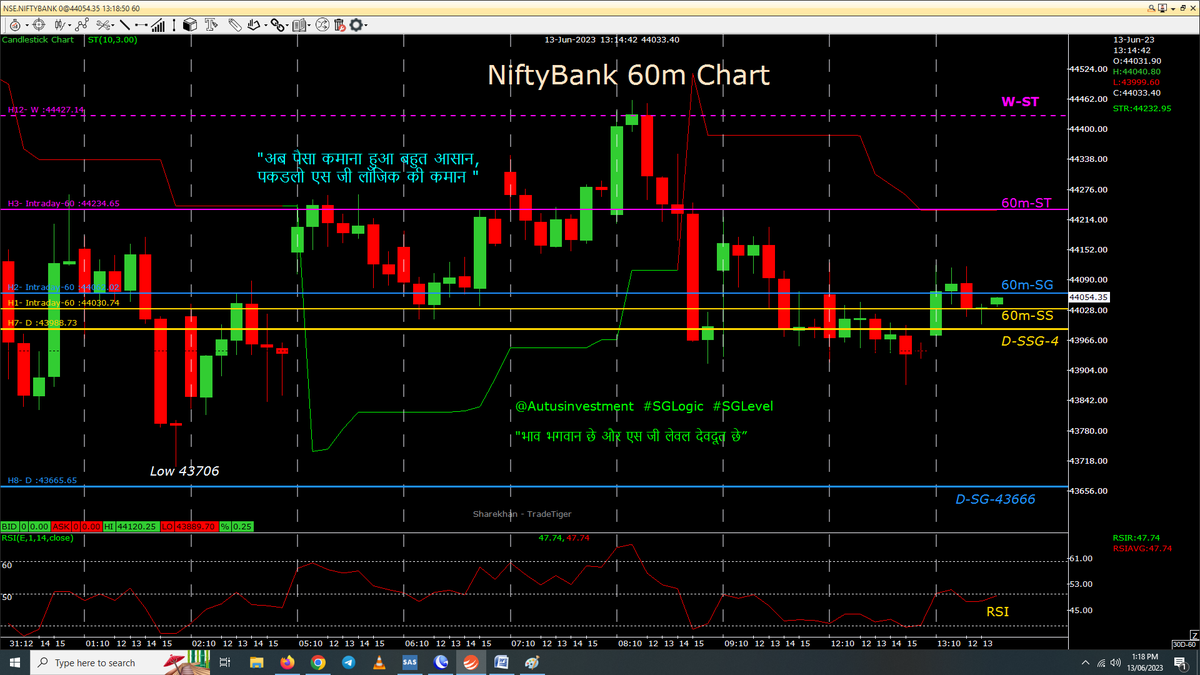Image resolution: width=1200 pixels, height=675 pixels.
Task: Expand dropdown arrow beside the scissors icon
Action: click(x=113, y=25)
